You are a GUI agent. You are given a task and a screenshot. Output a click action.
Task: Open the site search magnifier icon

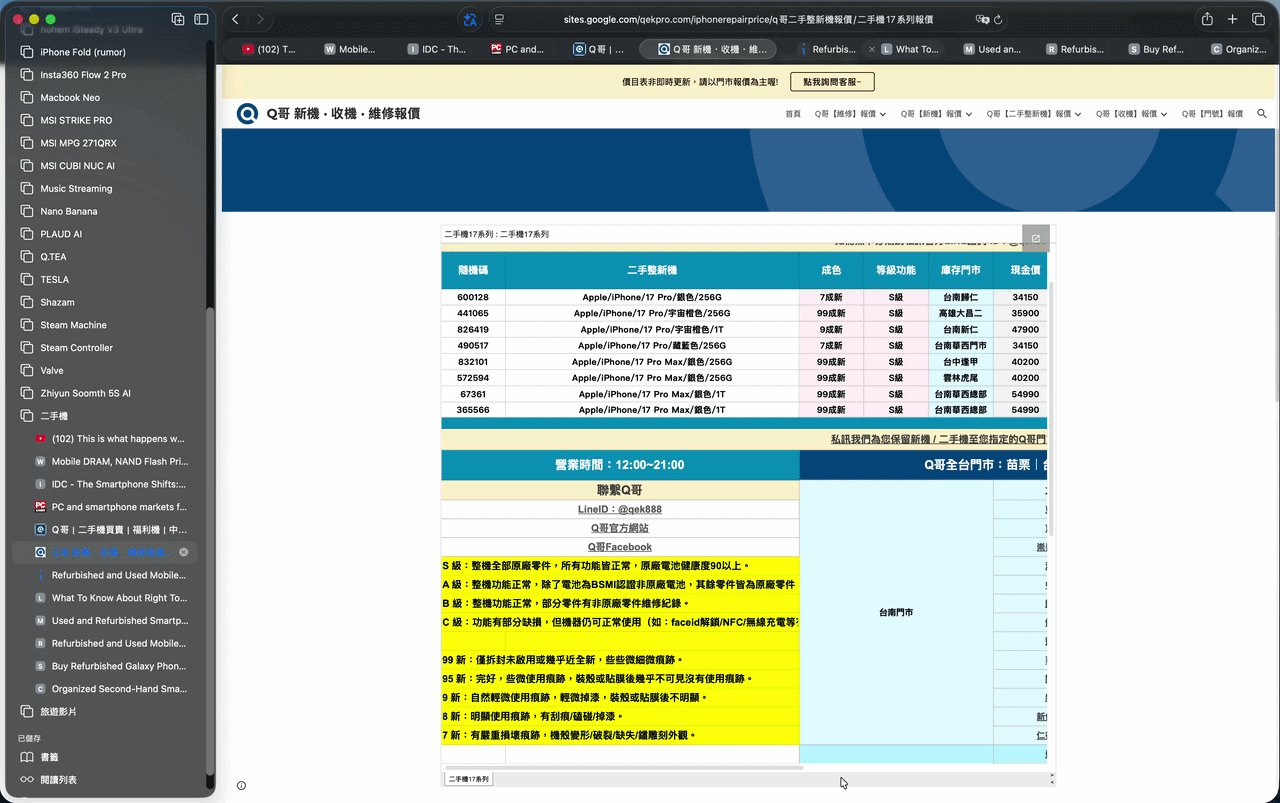click(1261, 114)
